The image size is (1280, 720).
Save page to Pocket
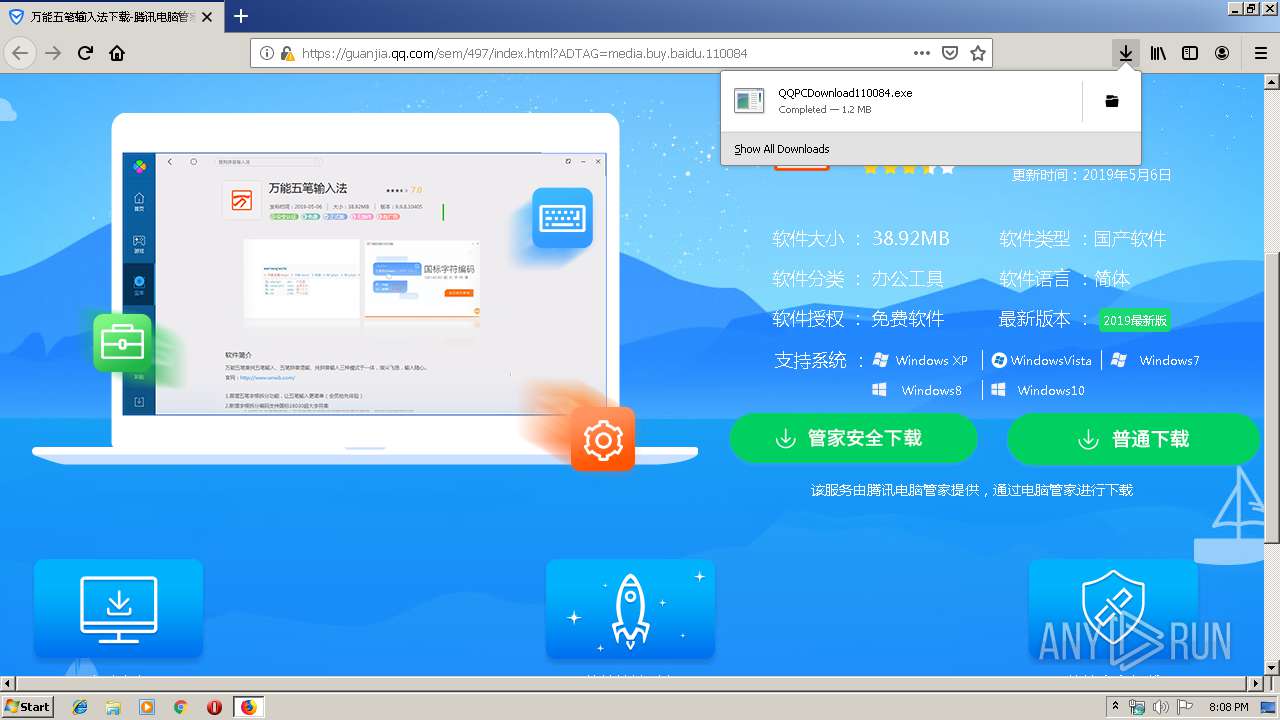tap(950, 53)
